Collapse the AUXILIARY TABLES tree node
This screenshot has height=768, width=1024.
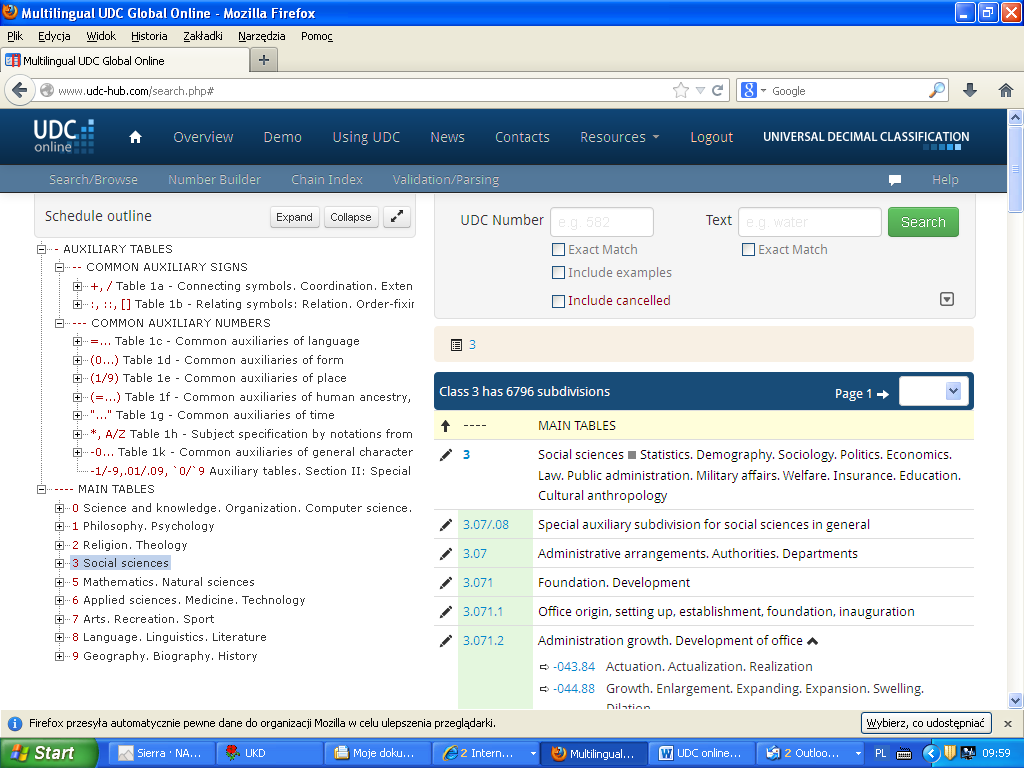[x=41, y=249]
